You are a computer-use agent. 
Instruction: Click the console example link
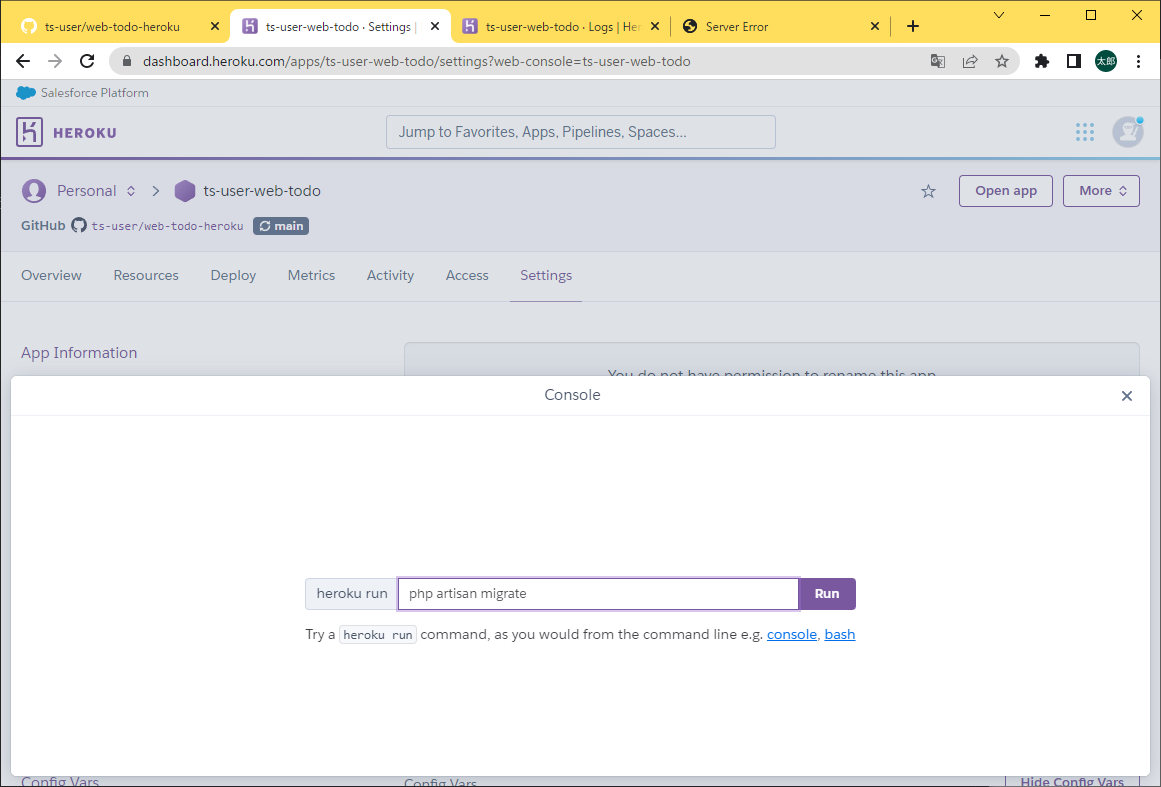point(792,634)
